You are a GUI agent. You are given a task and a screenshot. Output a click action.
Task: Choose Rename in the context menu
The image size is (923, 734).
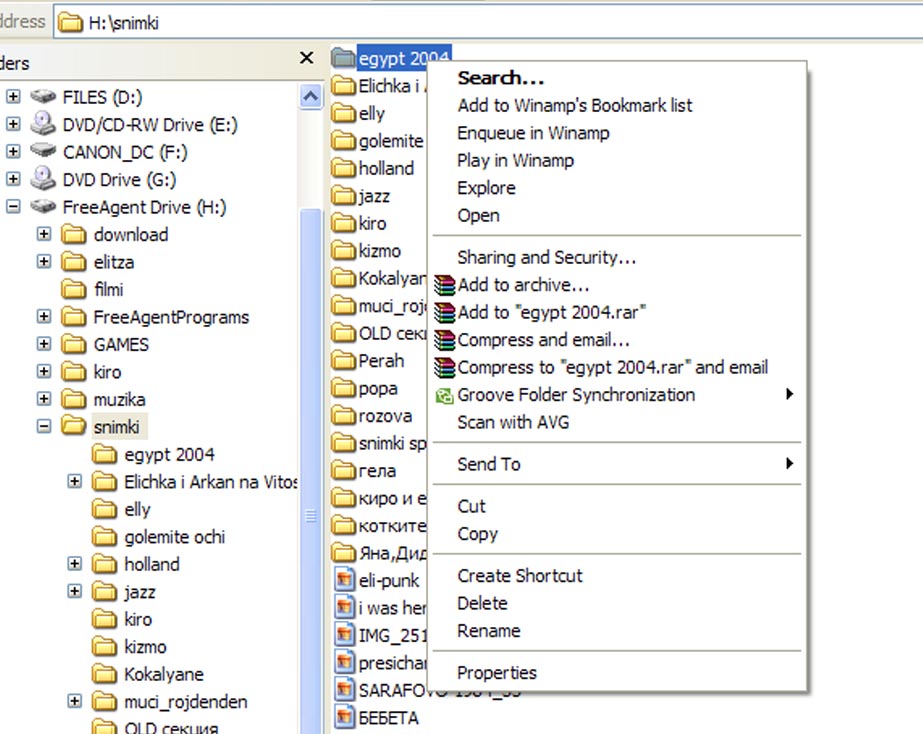tap(488, 631)
